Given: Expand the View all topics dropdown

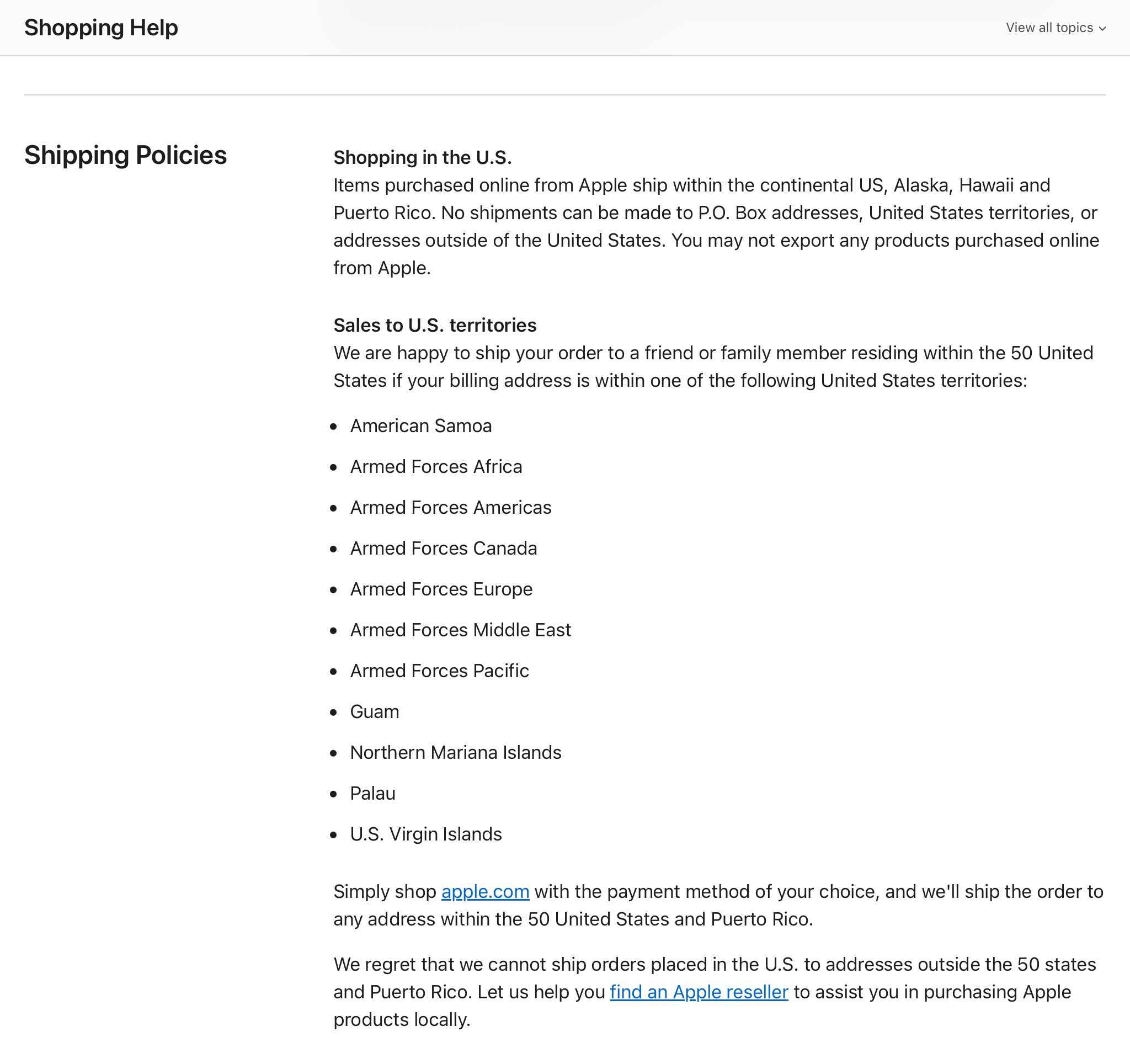Looking at the screenshot, I should pyautogui.click(x=1049, y=28).
